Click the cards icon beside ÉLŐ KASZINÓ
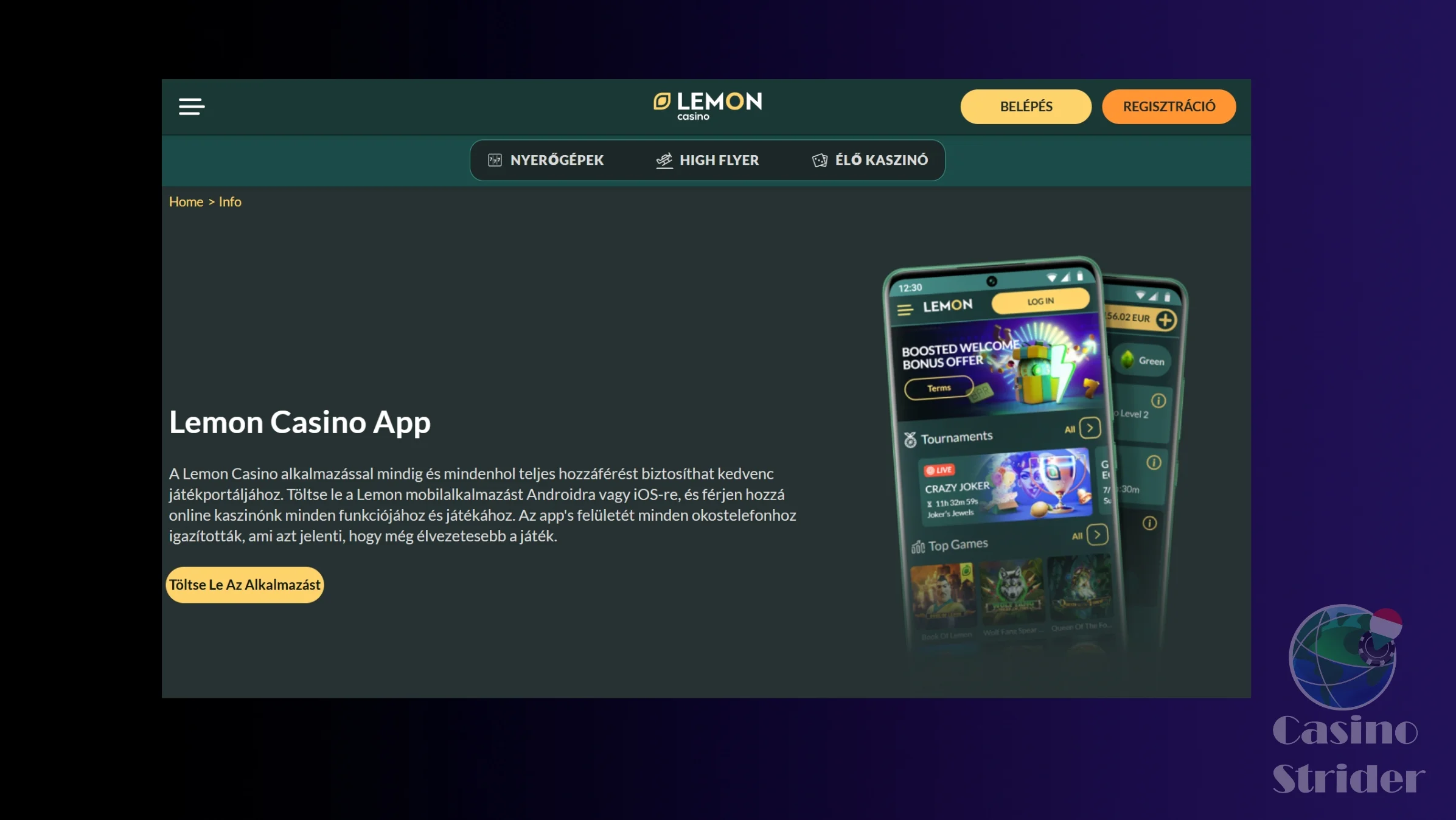Image resolution: width=1456 pixels, height=820 pixels. click(820, 160)
